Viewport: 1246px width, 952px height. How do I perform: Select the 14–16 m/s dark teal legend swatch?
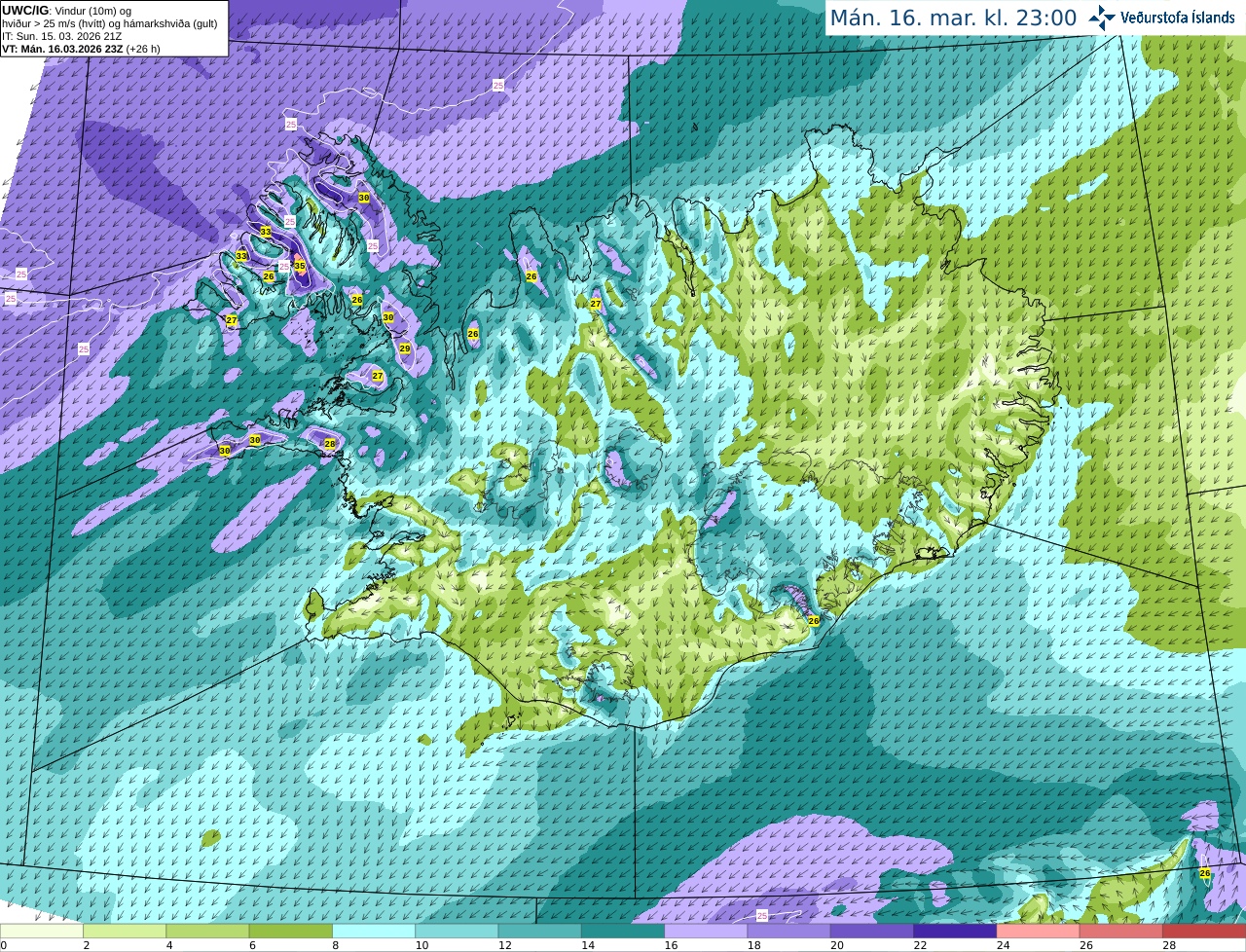coord(623,932)
